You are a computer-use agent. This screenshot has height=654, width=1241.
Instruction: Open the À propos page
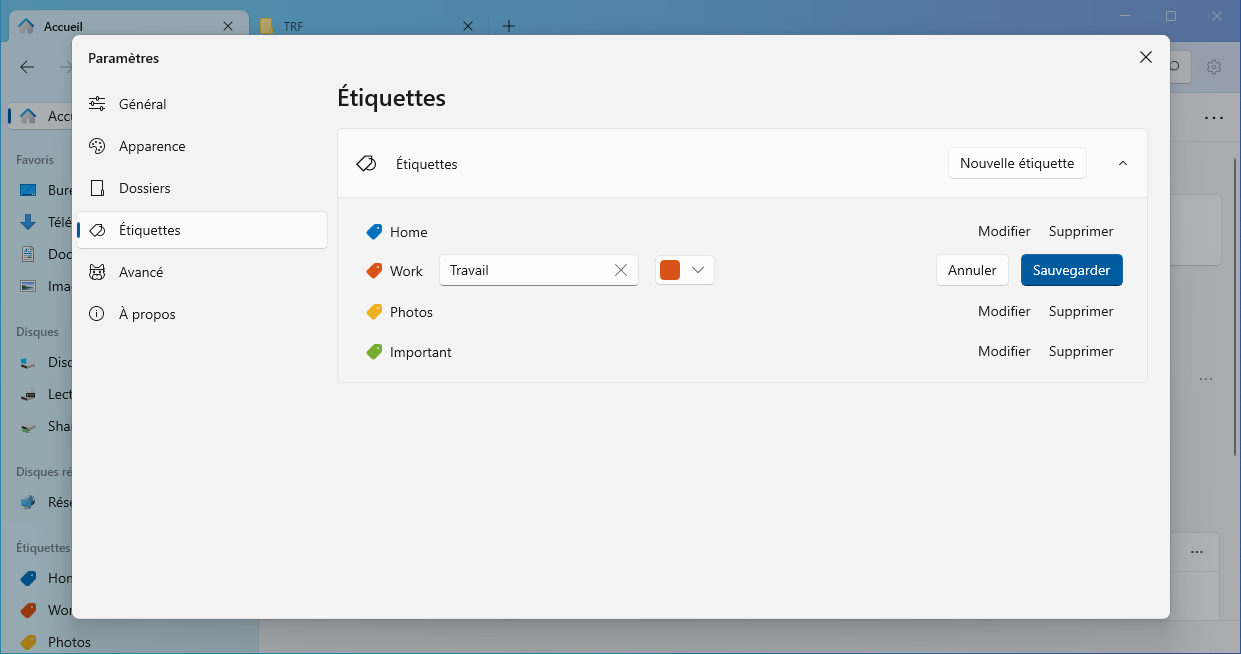pos(147,314)
